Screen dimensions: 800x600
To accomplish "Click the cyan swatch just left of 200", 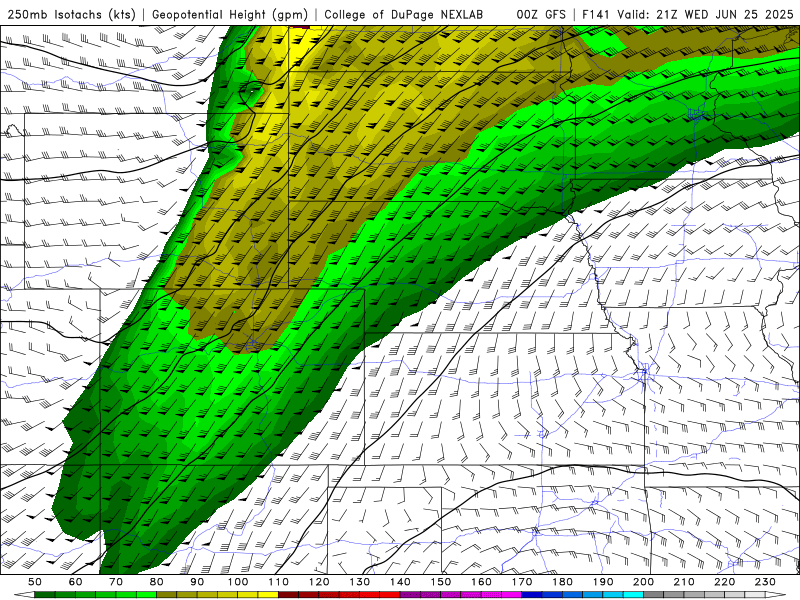I will pyautogui.click(x=633, y=595).
